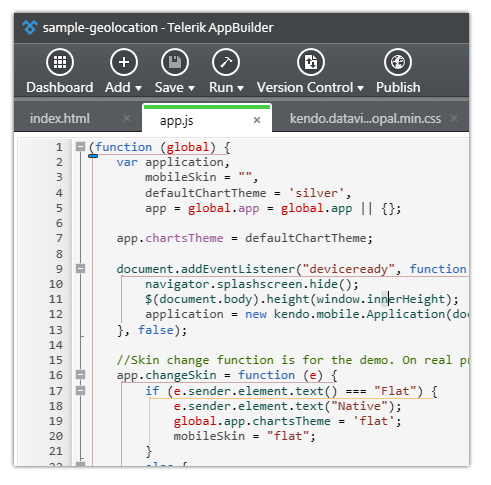Click the Skin change comment on line 15
The width and height of the screenshot is (491, 485).
pos(292,360)
